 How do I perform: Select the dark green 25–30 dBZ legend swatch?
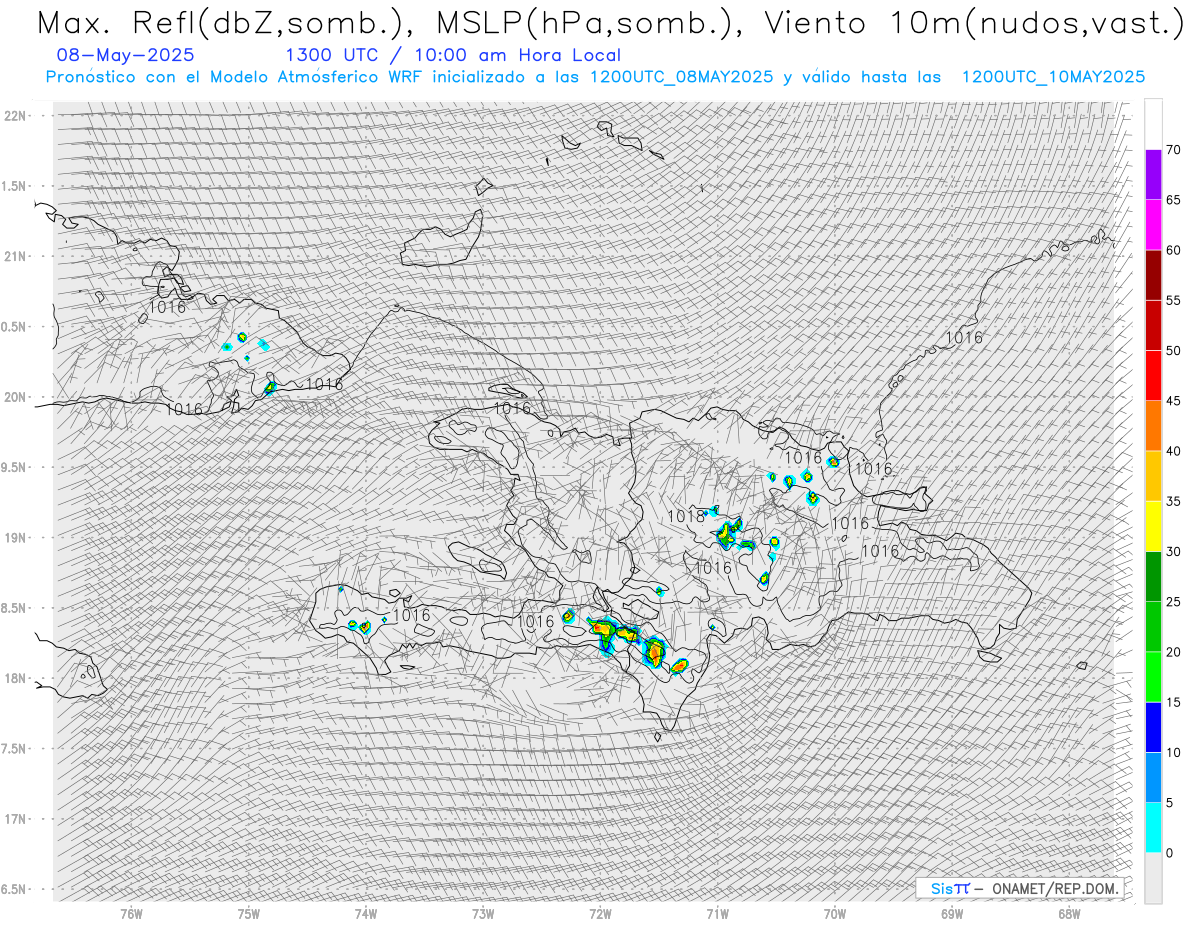click(x=1153, y=577)
